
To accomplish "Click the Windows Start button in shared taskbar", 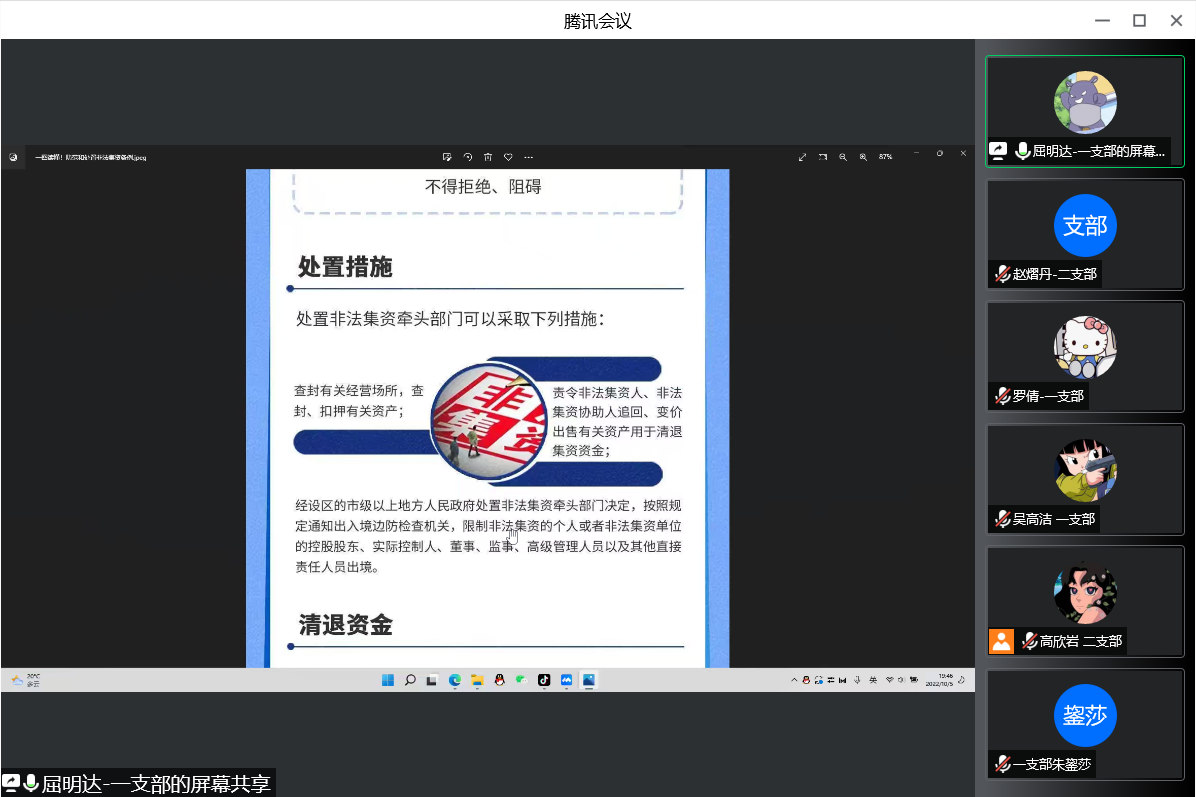I will tap(388, 680).
